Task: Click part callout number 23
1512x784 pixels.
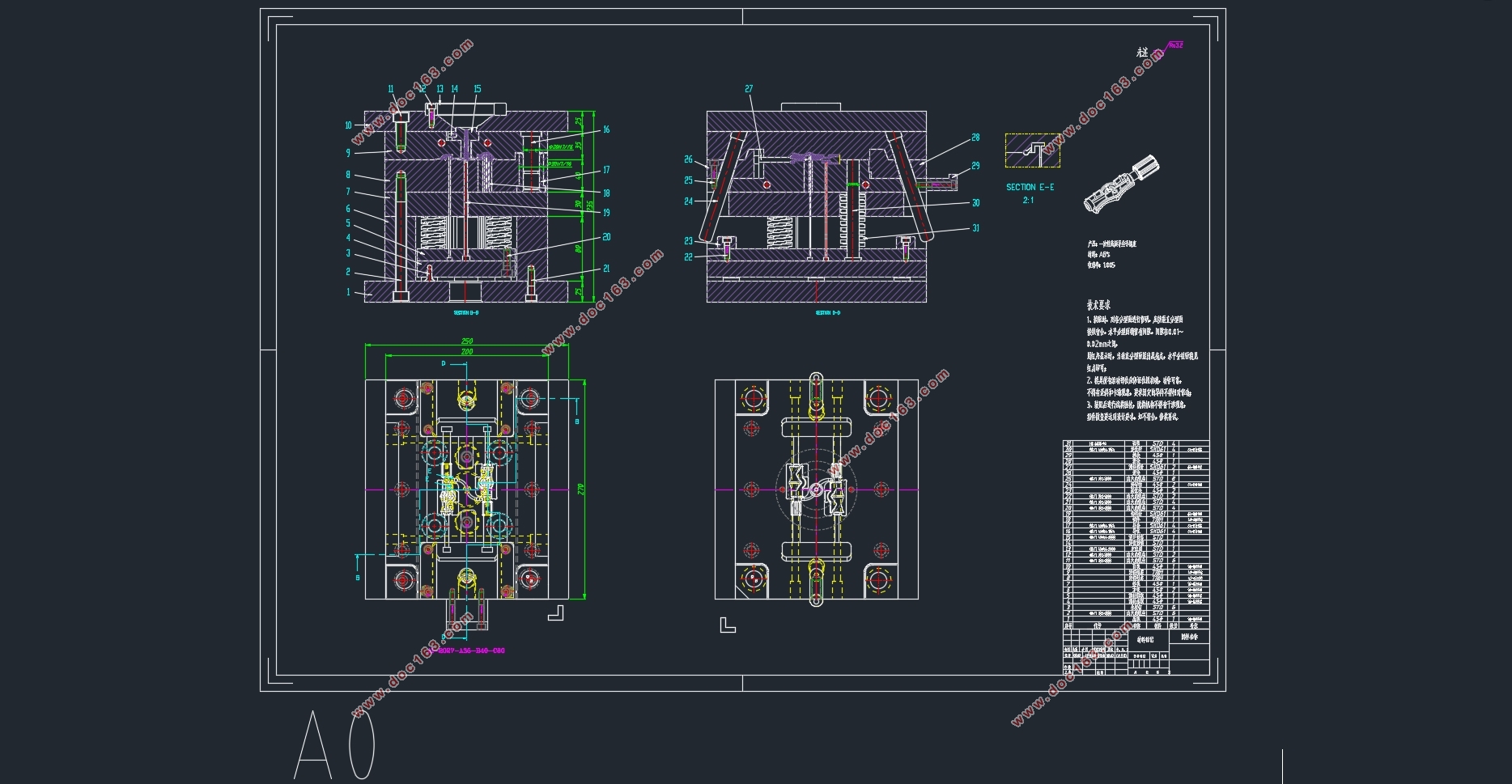Action: (689, 241)
